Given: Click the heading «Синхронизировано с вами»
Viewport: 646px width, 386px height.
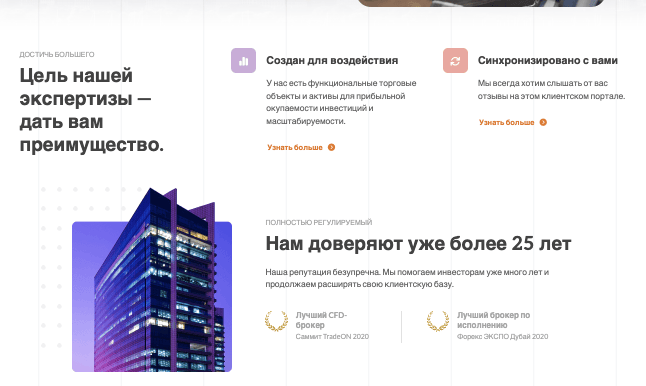Looking at the screenshot, I should (548, 61).
